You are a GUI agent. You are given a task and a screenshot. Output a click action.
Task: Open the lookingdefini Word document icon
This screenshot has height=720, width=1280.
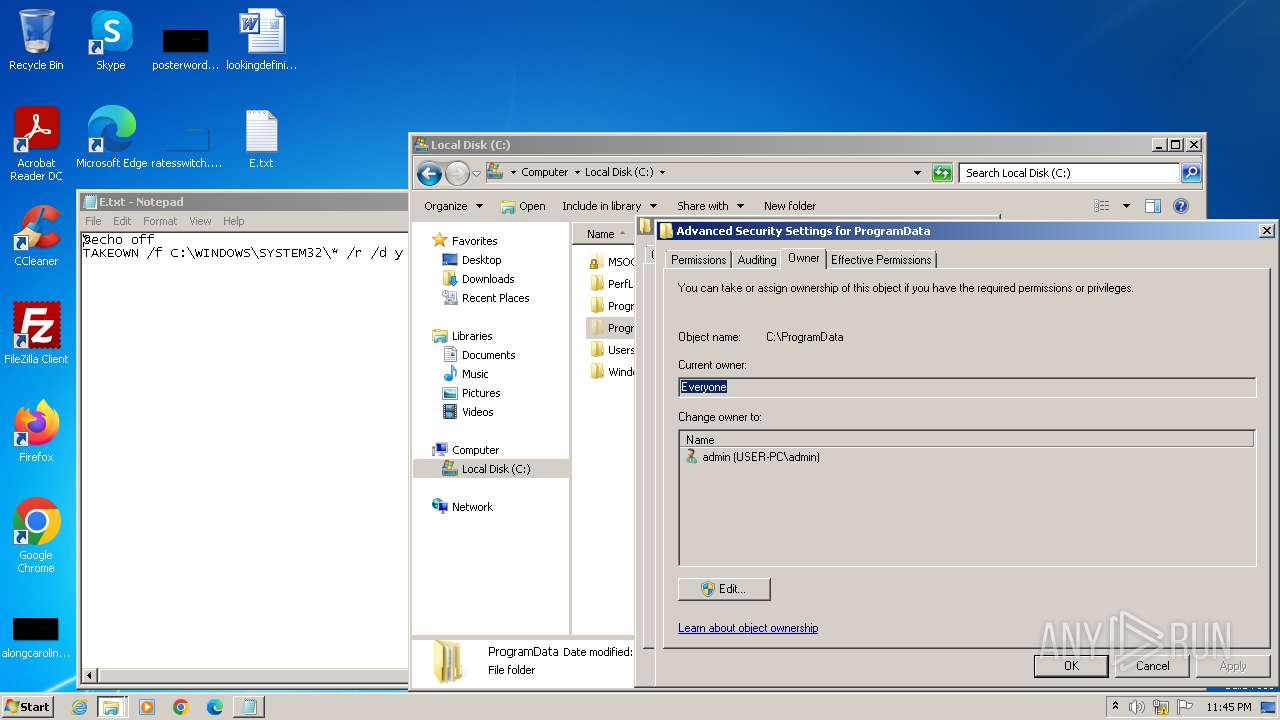coord(261,40)
